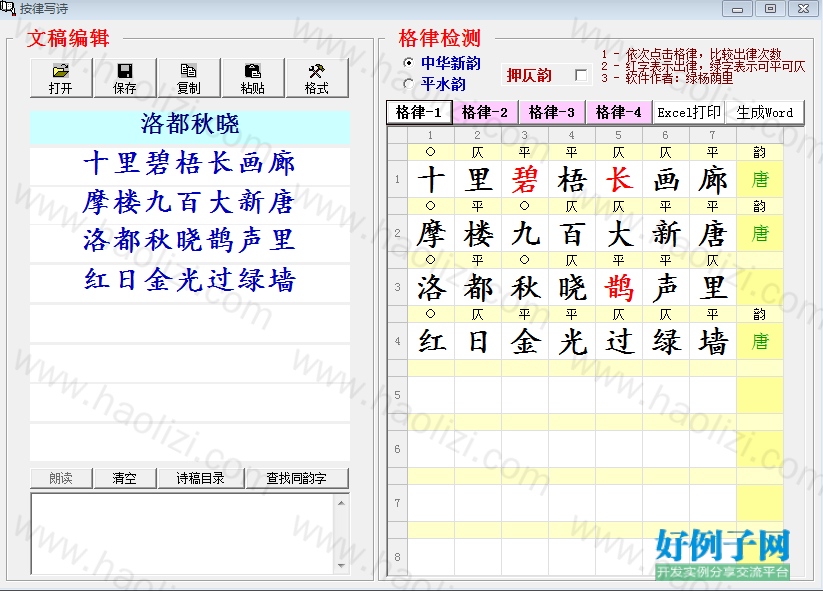Enable the 押仄韵 checkbox
Screen dimensions: 823x591
click(581, 75)
